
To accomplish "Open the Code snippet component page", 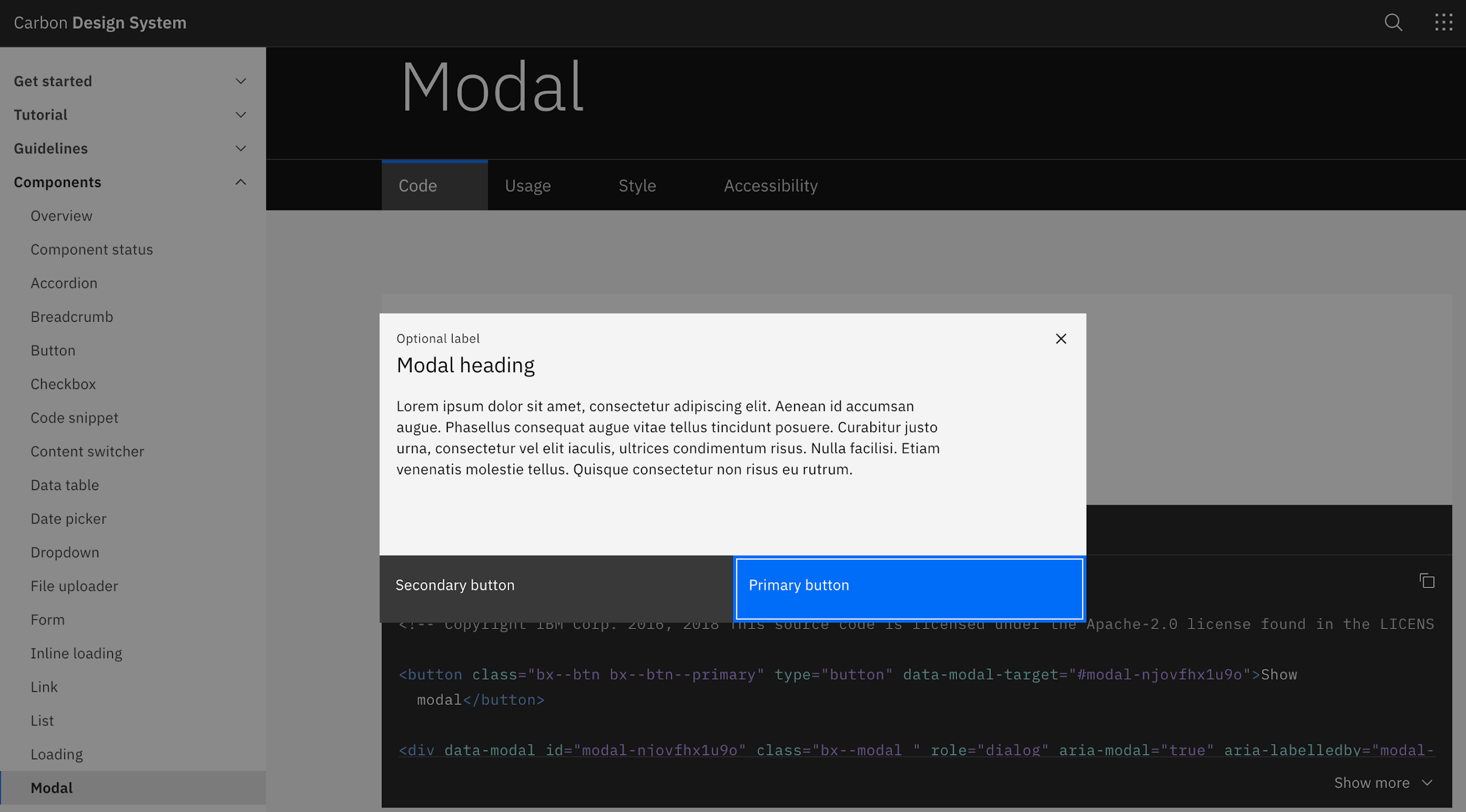I will (74, 417).
